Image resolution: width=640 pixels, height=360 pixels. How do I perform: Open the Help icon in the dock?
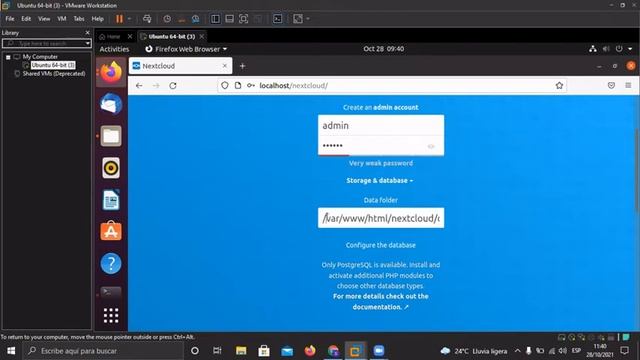pyautogui.click(x=111, y=263)
